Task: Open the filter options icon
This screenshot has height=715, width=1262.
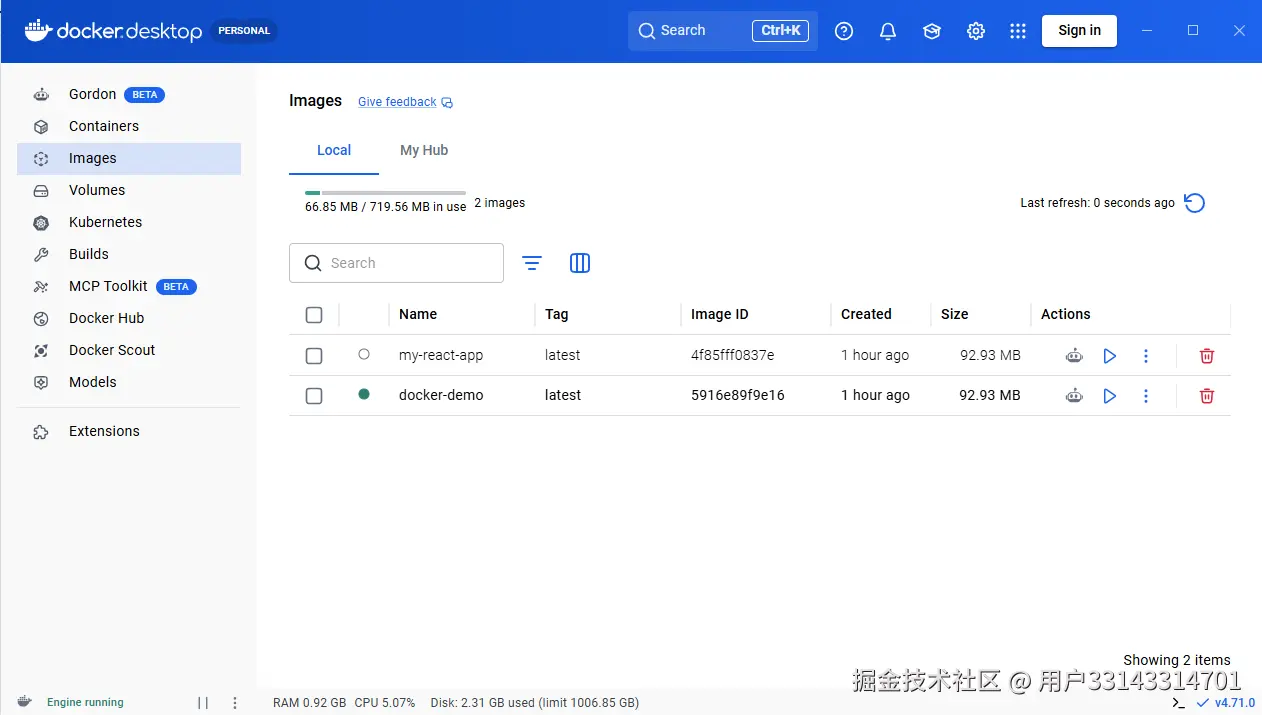Action: [x=532, y=263]
